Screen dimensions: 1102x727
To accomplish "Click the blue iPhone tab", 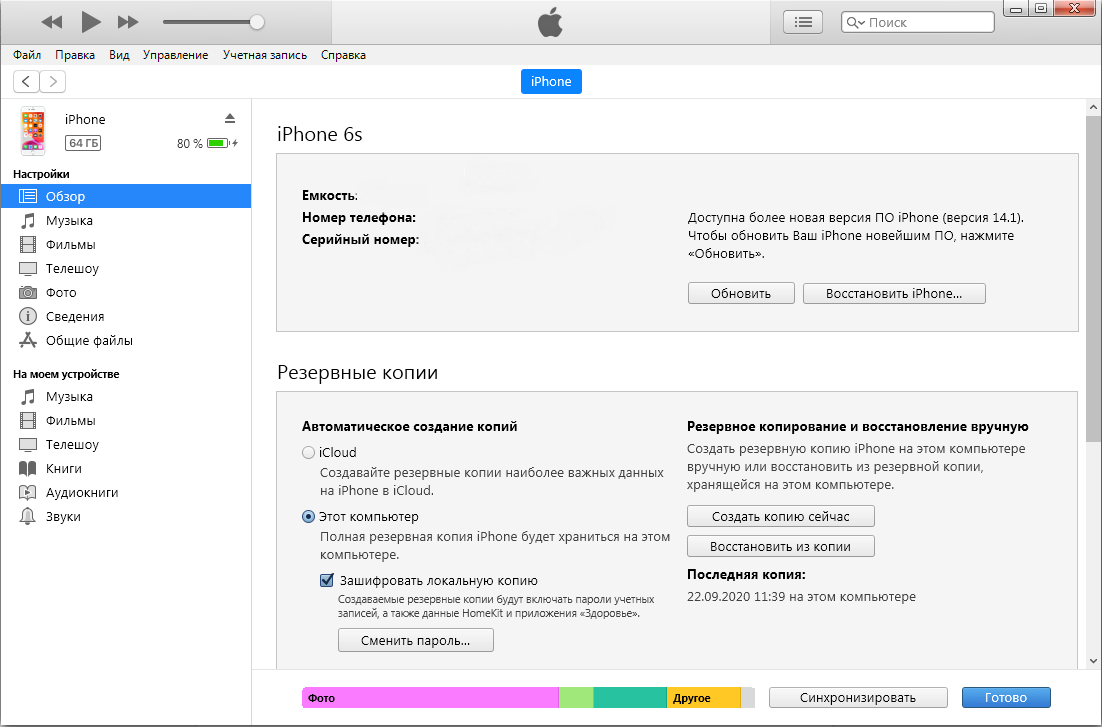I will click(x=551, y=82).
